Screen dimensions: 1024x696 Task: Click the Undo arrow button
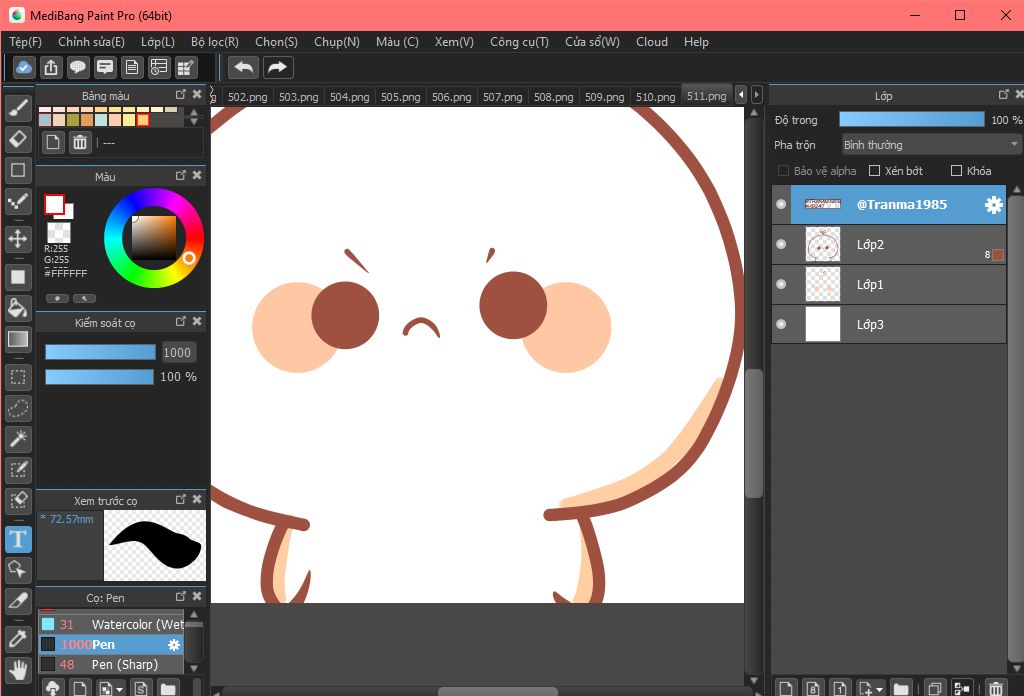tap(244, 67)
